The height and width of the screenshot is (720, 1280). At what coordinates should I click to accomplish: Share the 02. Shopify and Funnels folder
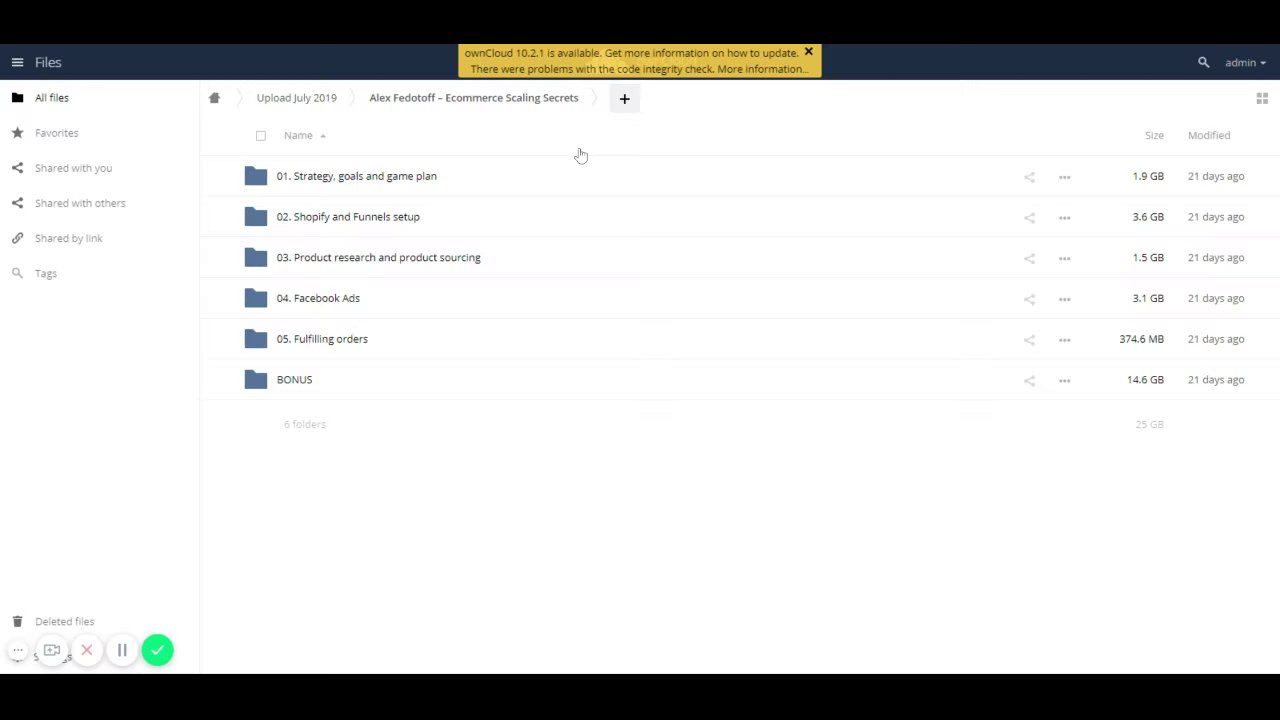click(1029, 218)
